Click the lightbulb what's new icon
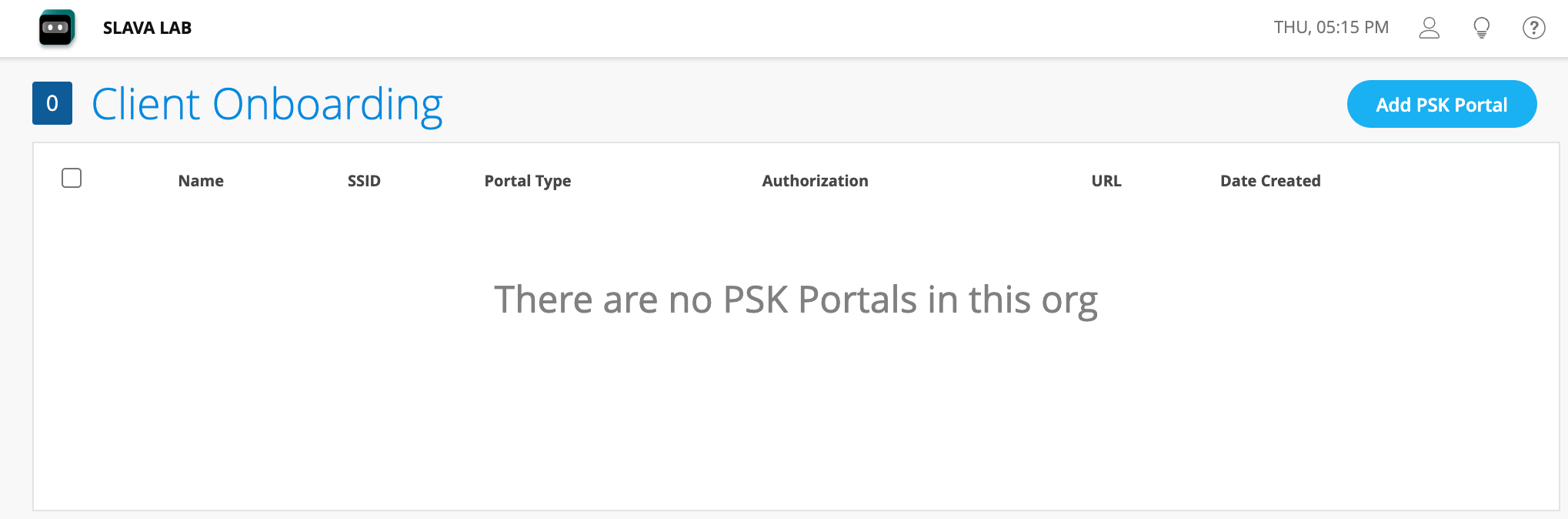1568x519 pixels. coord(1481,28)
